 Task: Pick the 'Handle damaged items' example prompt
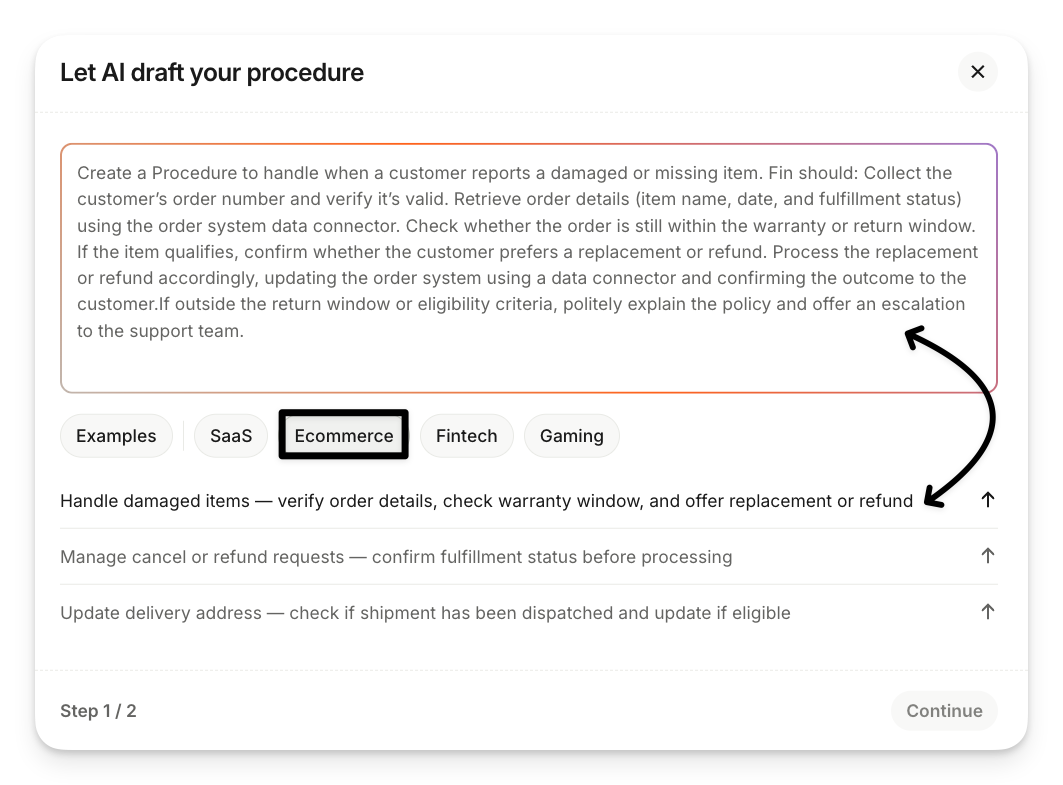(486, 501)
